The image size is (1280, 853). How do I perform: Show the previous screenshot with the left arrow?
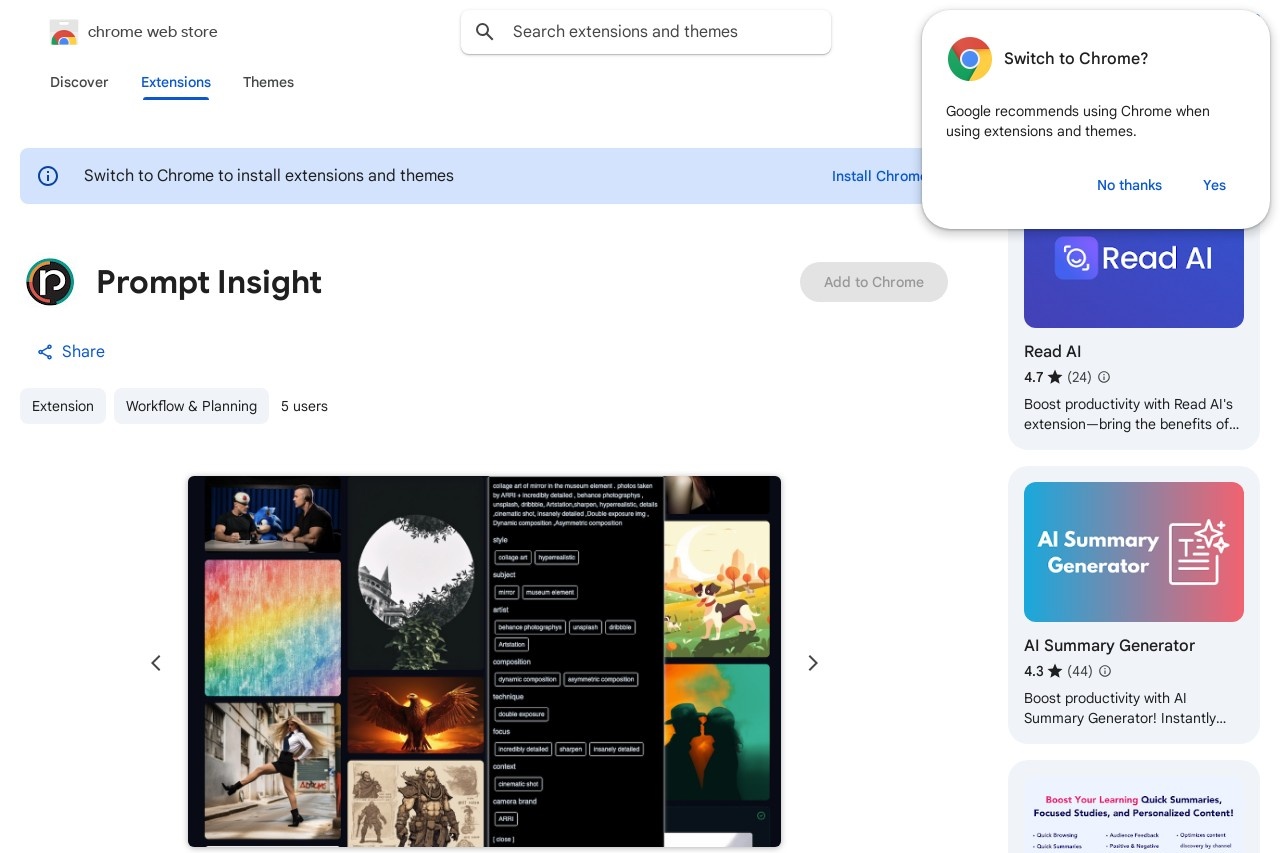[156, 663]
